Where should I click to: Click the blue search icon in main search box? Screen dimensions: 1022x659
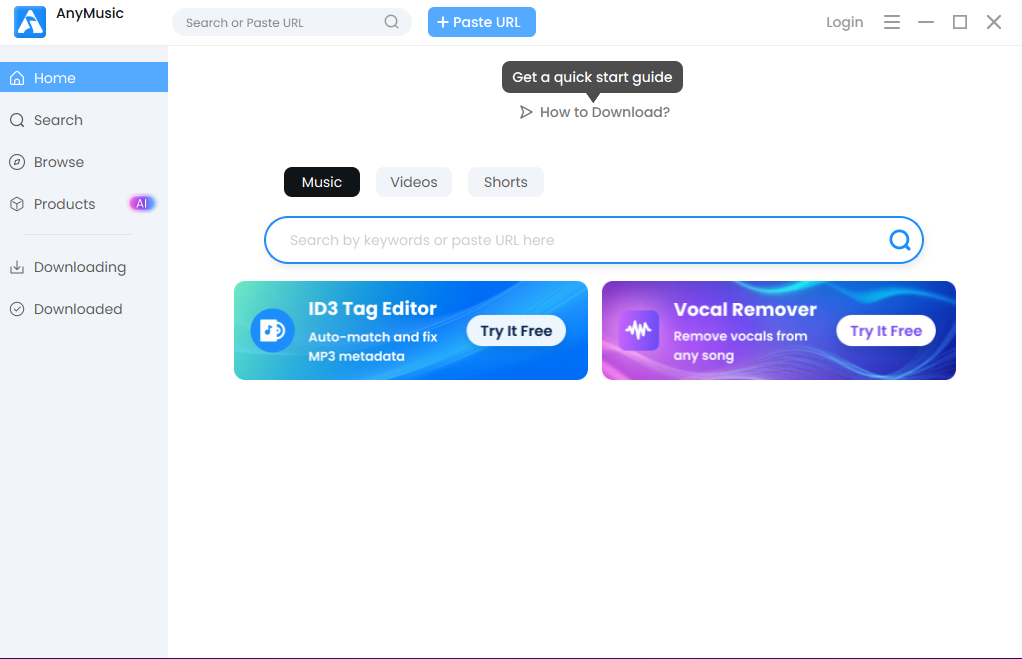coord(899,240)
